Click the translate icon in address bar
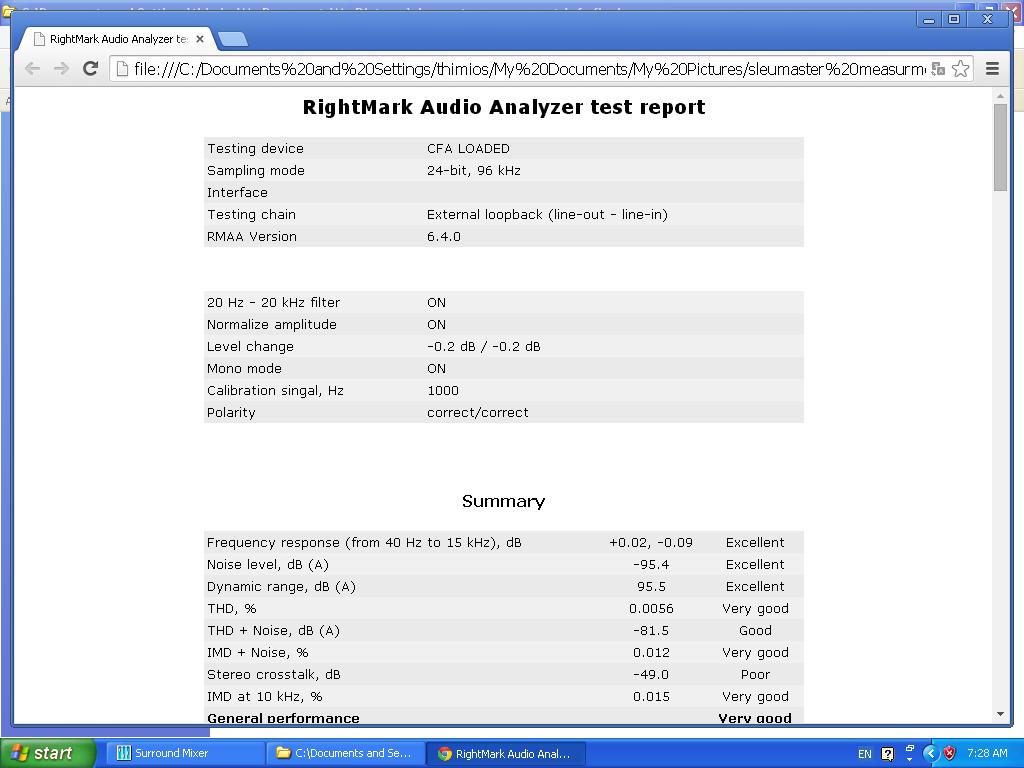 click(938, 69)
